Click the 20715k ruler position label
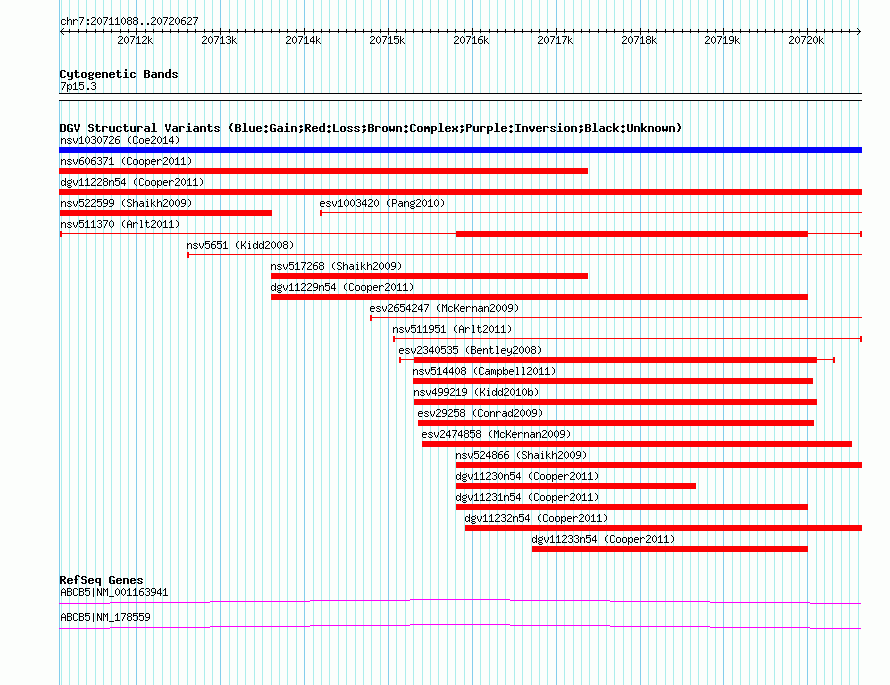 387,40
